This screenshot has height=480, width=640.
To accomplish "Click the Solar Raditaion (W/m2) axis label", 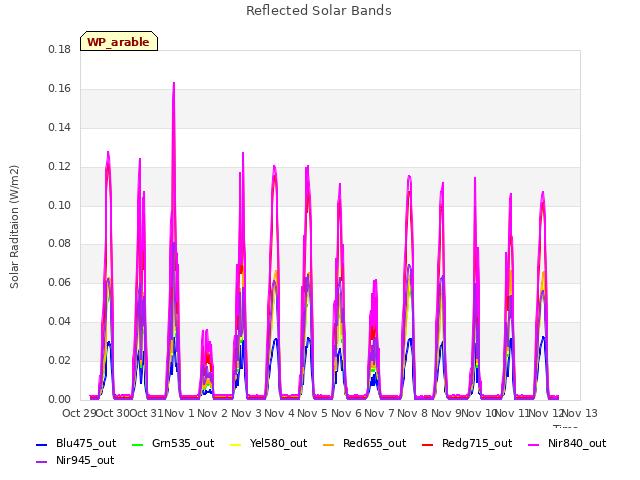I will click(14, 227).
